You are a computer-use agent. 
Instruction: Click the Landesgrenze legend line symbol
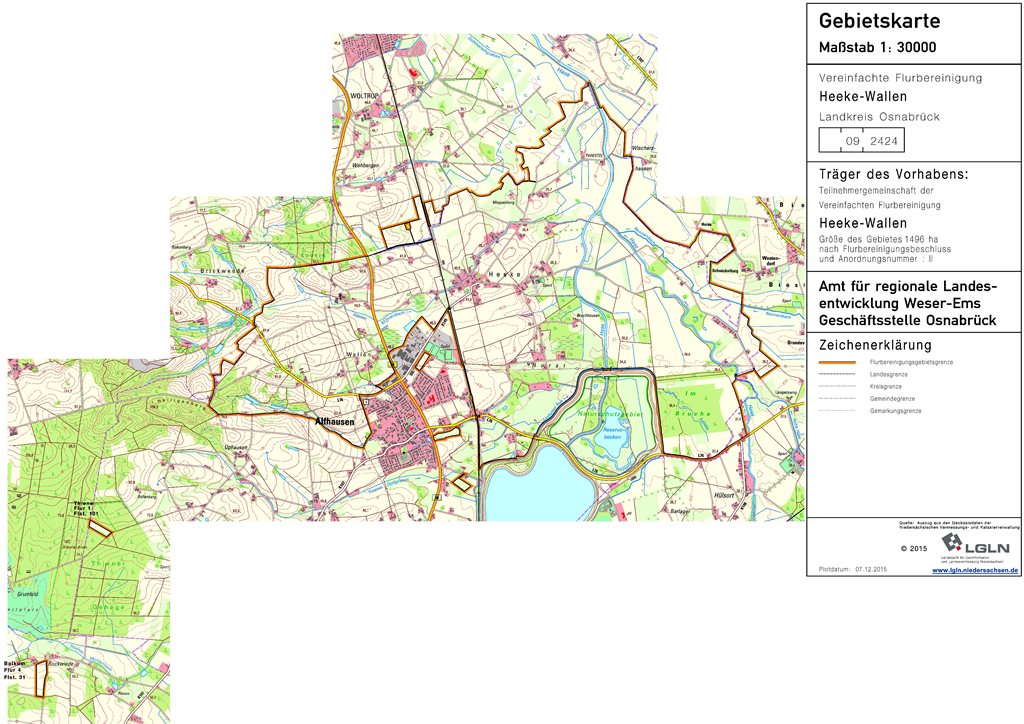pos(840,373)
